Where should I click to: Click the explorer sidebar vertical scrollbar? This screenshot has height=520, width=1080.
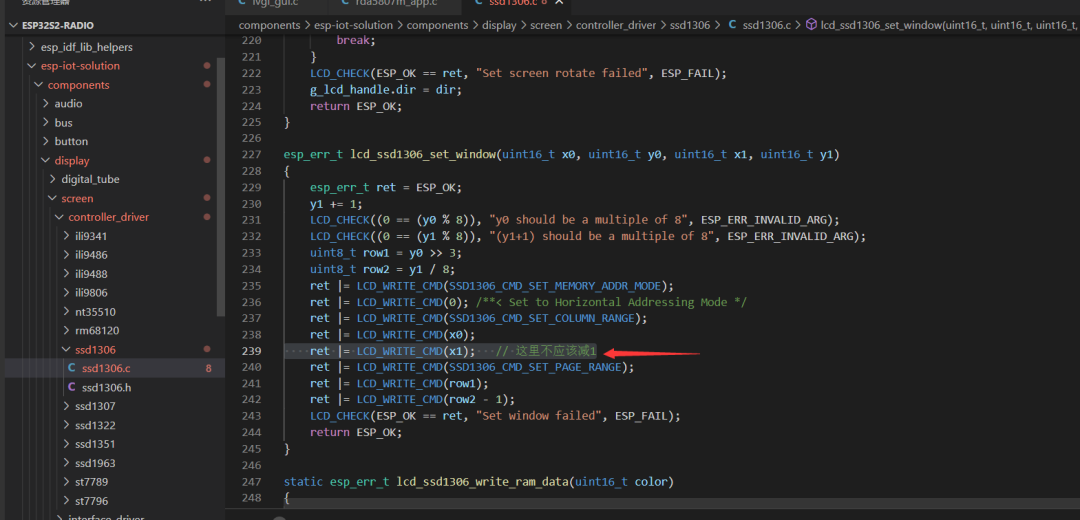[220, 186]
